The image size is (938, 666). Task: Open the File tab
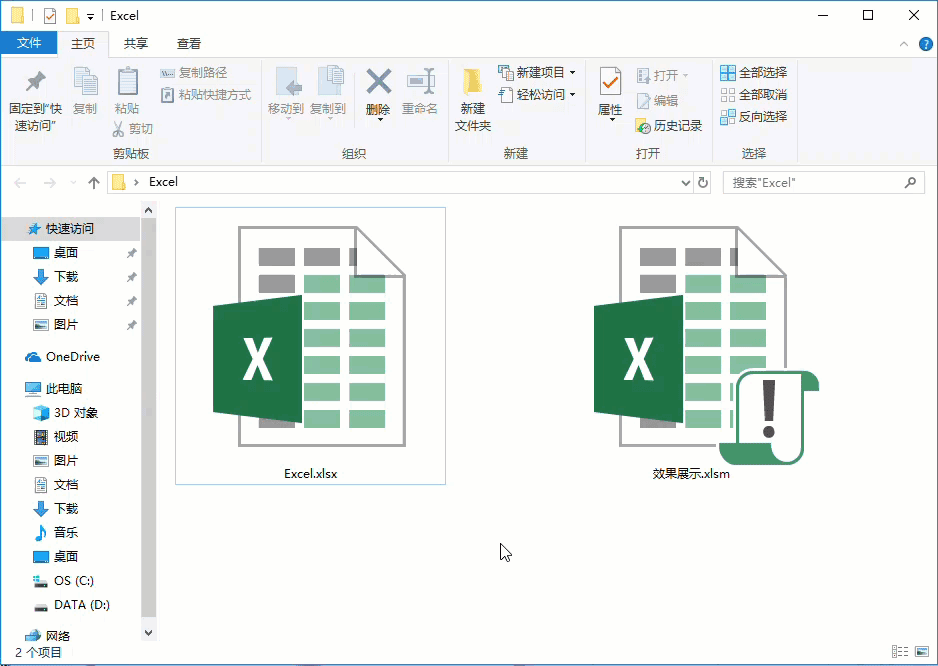tap(29, 43)
